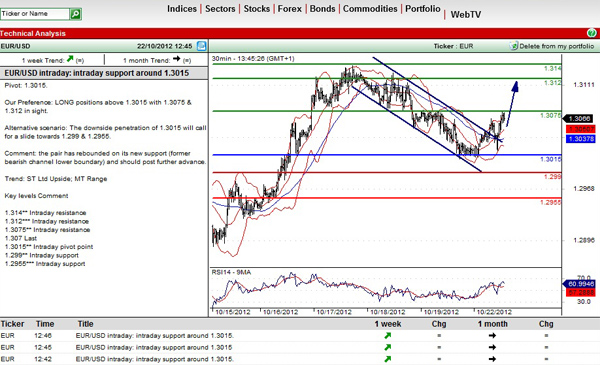Click the 1.307 Last key level line
Image resolution: width=600 pixels, height=365 pixels.
tap(21, 238)
